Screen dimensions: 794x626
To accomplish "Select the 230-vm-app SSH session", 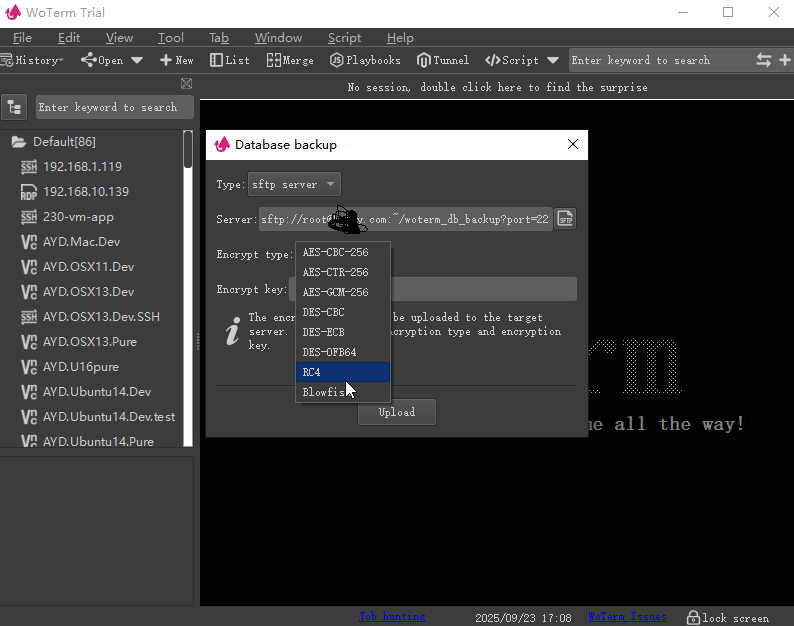I will point(78,216).
